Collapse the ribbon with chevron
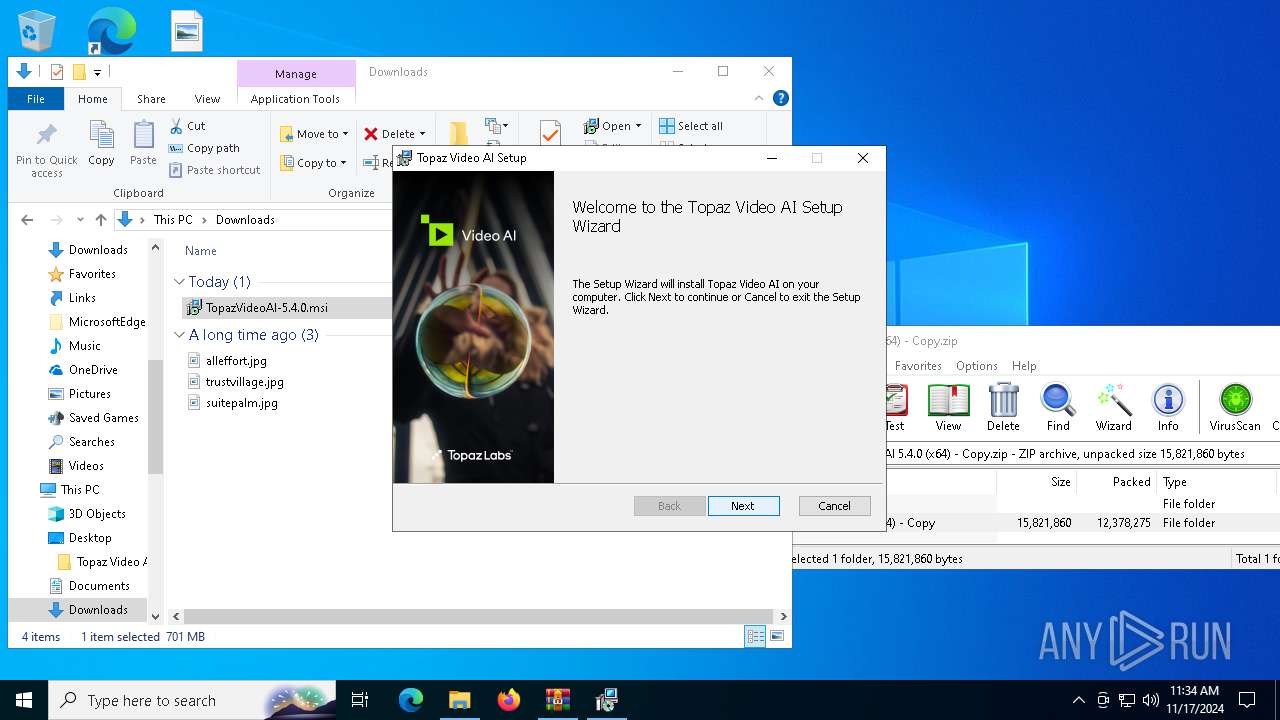This screenshot has width=1280, height=720. pos(759,98)
